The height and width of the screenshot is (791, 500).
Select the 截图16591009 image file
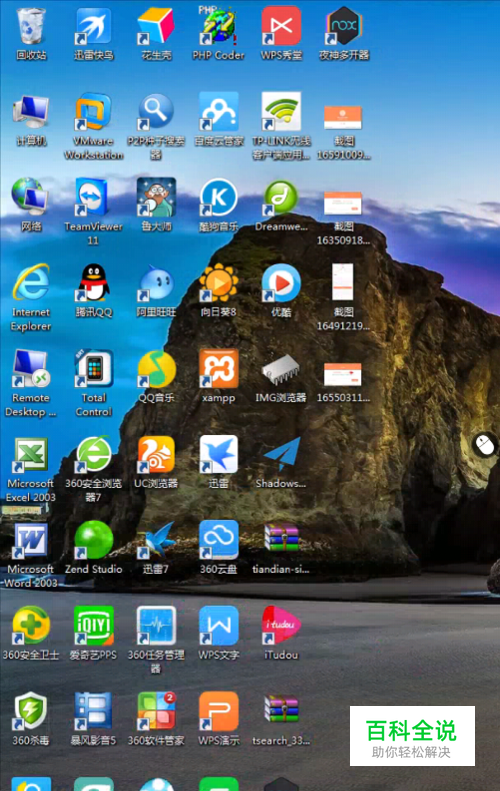[343, 117]
